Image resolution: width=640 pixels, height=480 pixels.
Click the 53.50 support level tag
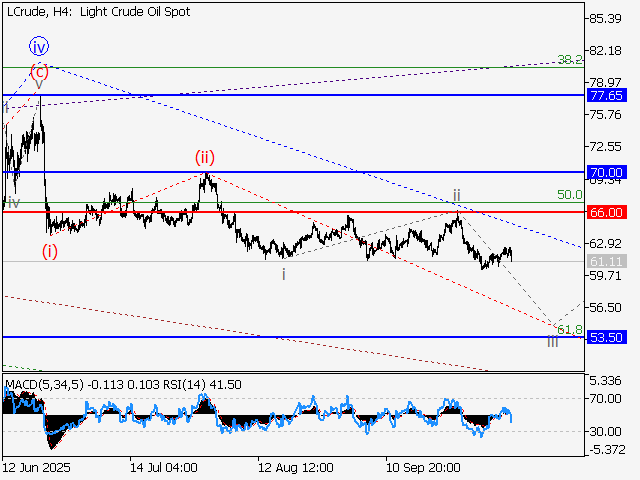click(x=607, y=338)
